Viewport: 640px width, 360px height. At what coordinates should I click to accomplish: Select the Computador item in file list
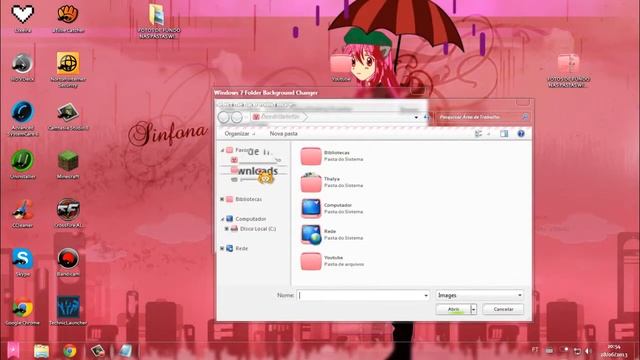[332, 209]
